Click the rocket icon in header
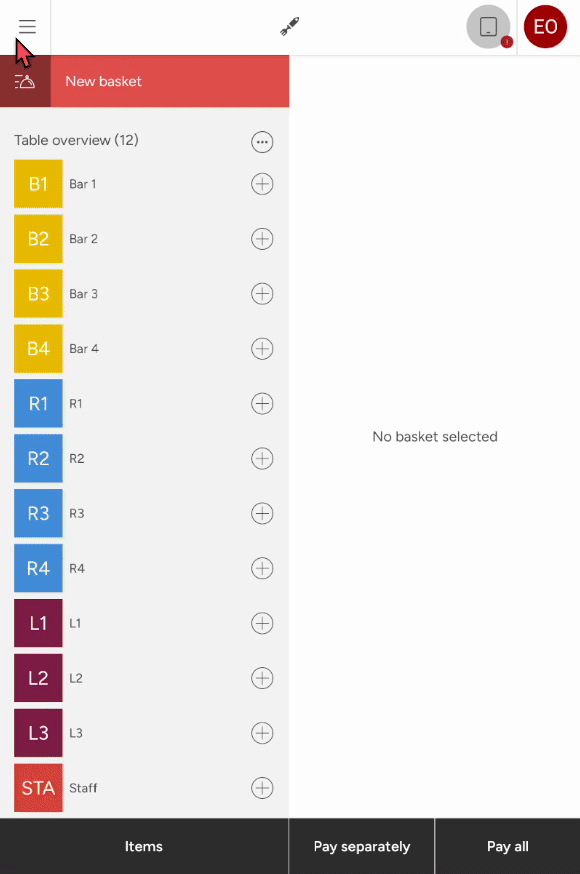The height and width of the screenshot is (874, 580). click(289, 26)
